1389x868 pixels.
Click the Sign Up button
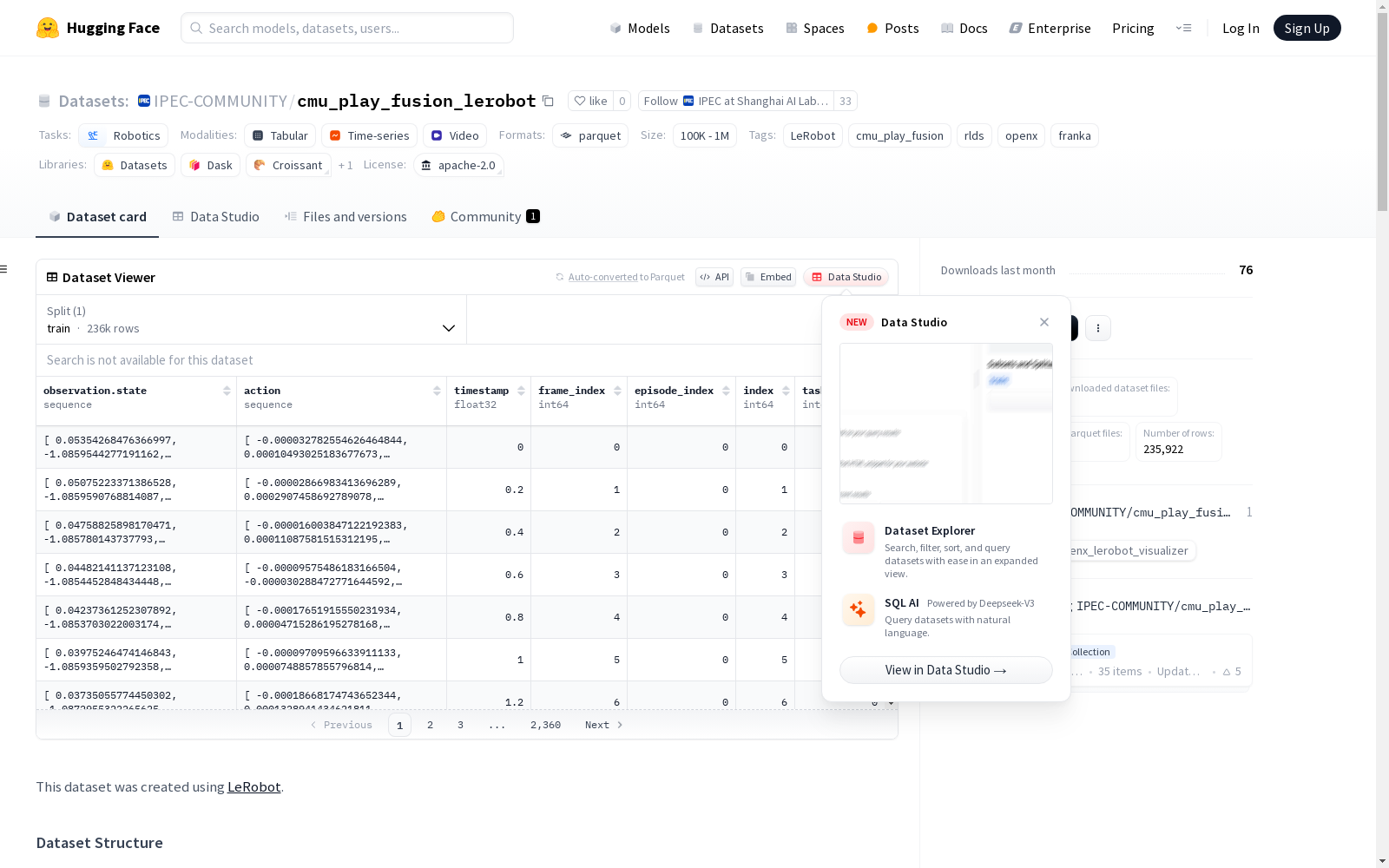tap(1307, 28)
